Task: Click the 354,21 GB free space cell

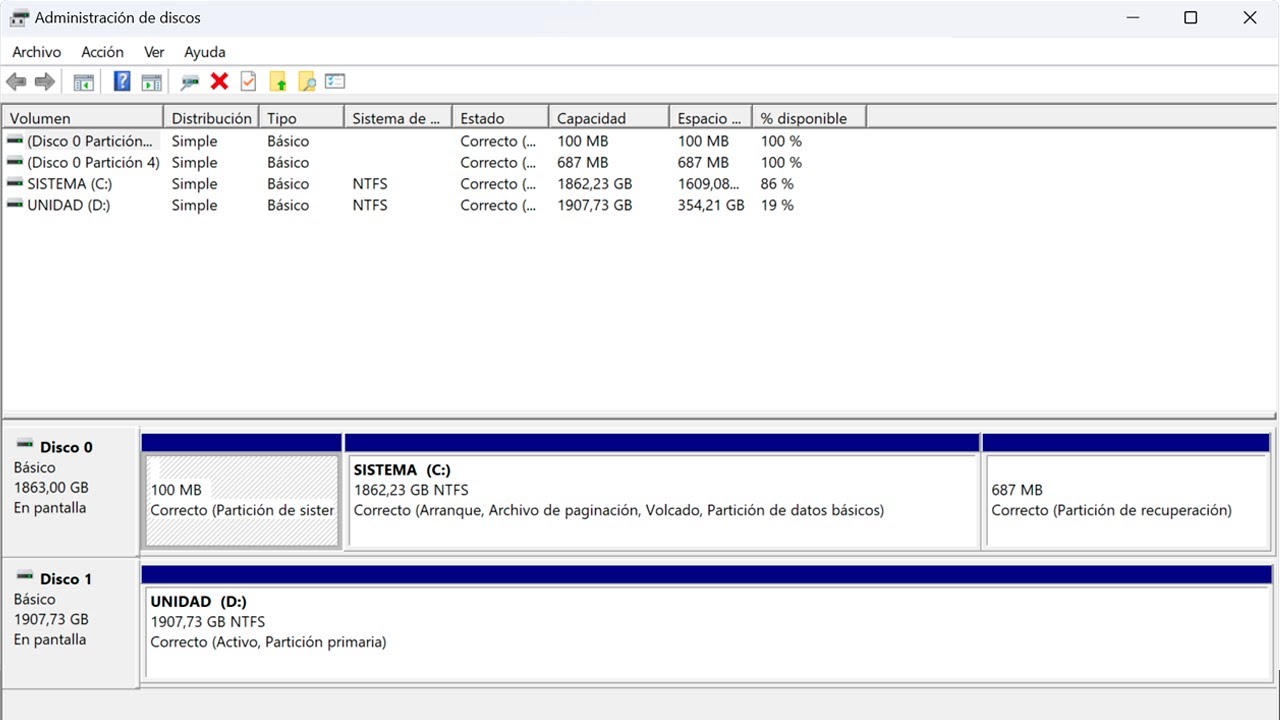Action: pyautogui.click(x=711, y=205)
